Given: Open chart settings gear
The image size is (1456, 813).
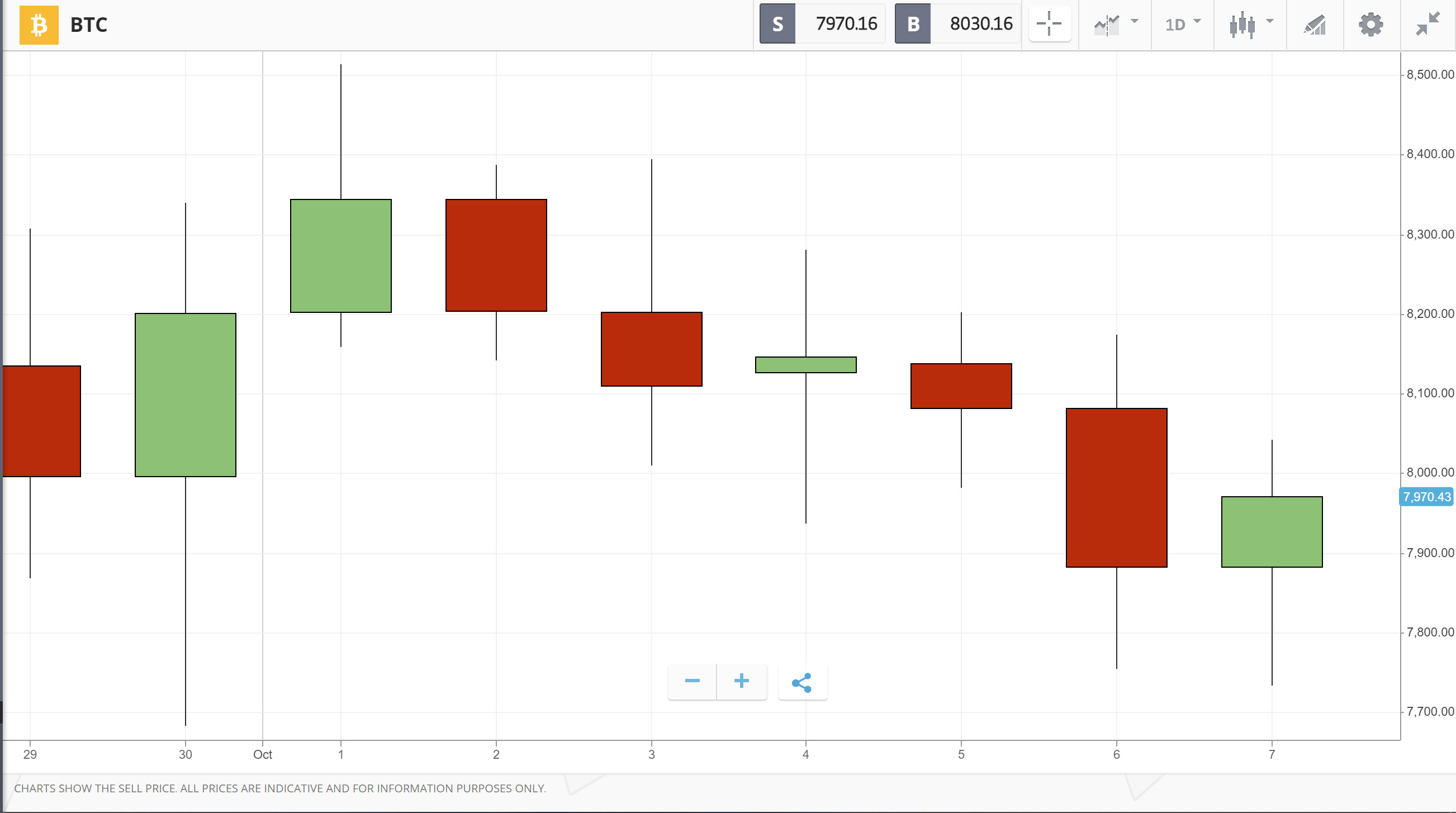Looking at the screenshot, I should tap(1370, 25).
